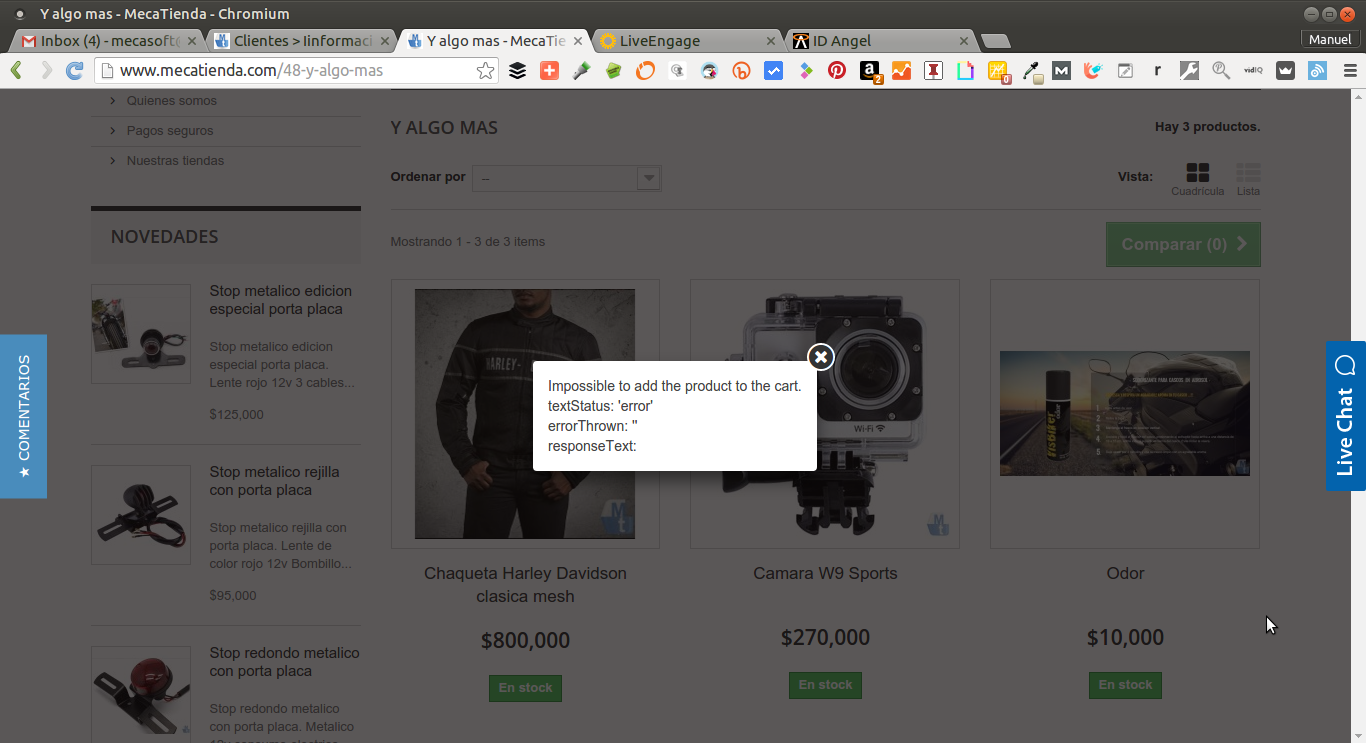Open the vidIQ extension
This screenshot has height=743, width=1366.
[x=1253, y=71]
